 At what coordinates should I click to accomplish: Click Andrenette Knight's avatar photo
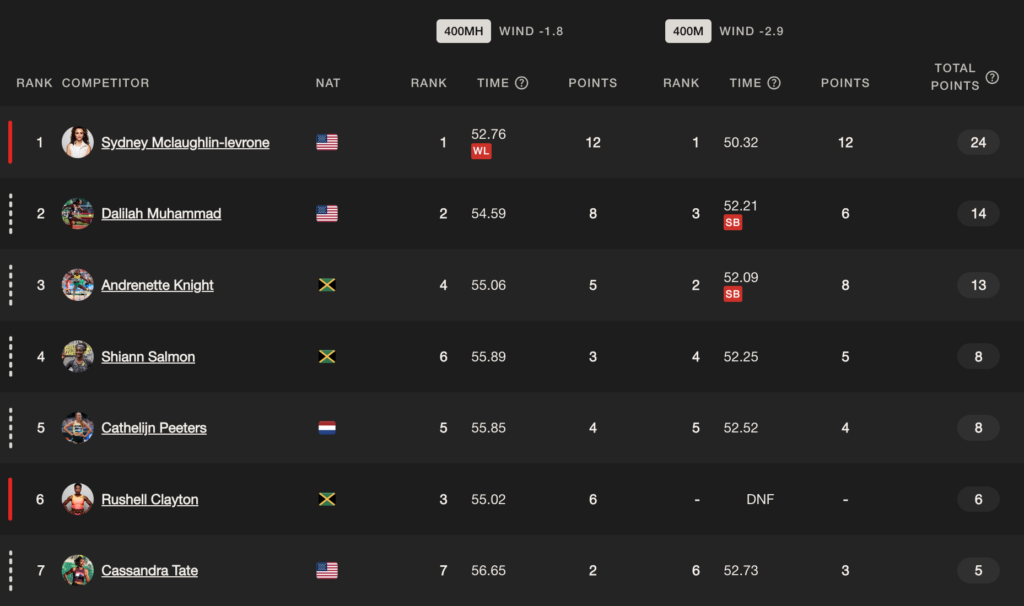tap(78, 285)
